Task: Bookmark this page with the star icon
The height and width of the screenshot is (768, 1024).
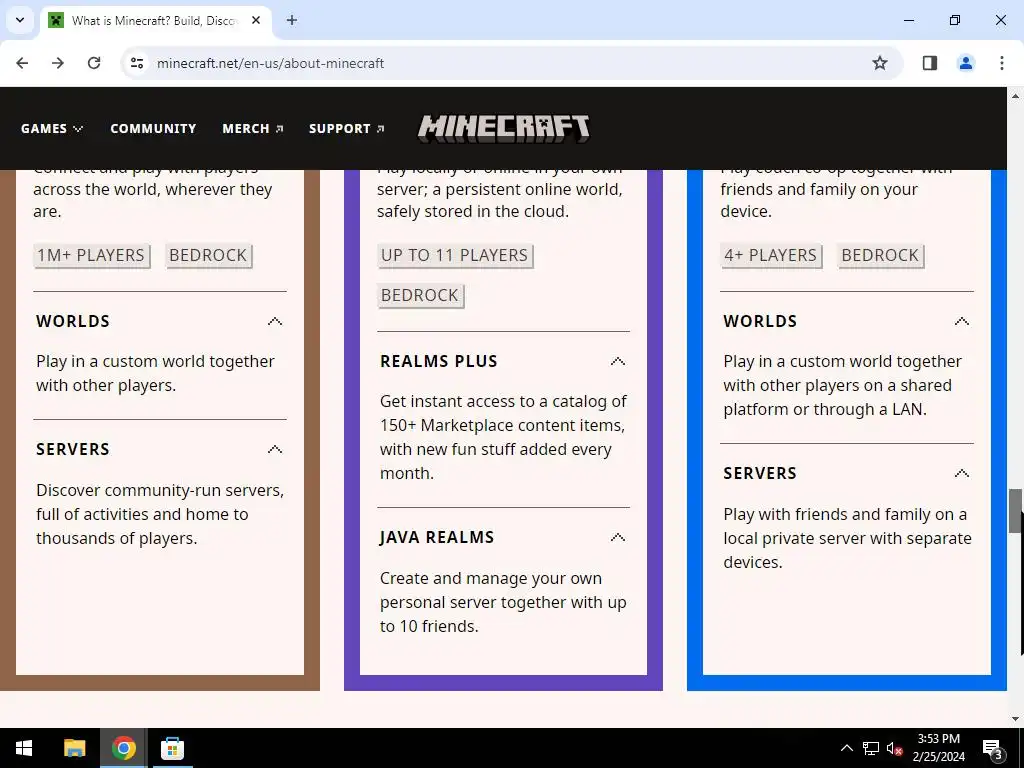Action: pos(880,63)
